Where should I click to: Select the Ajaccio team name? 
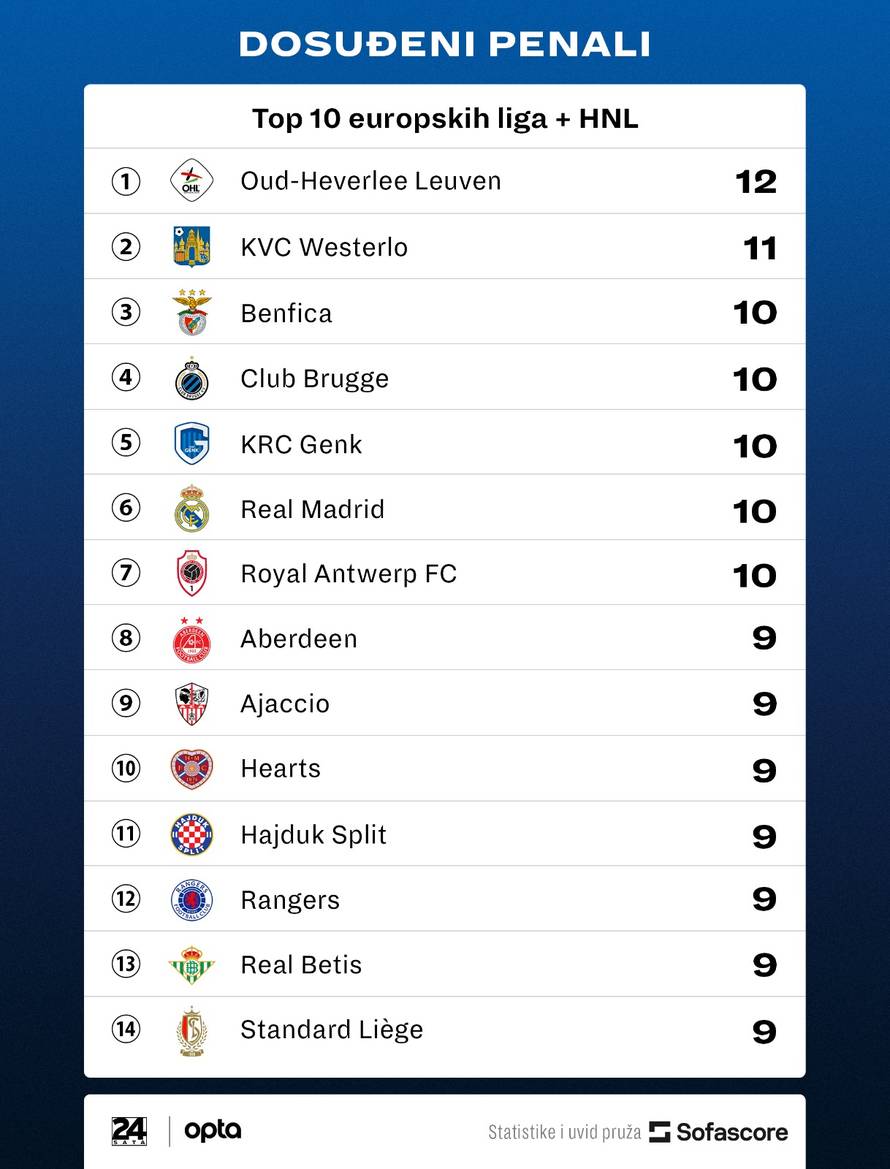point(285,704)
